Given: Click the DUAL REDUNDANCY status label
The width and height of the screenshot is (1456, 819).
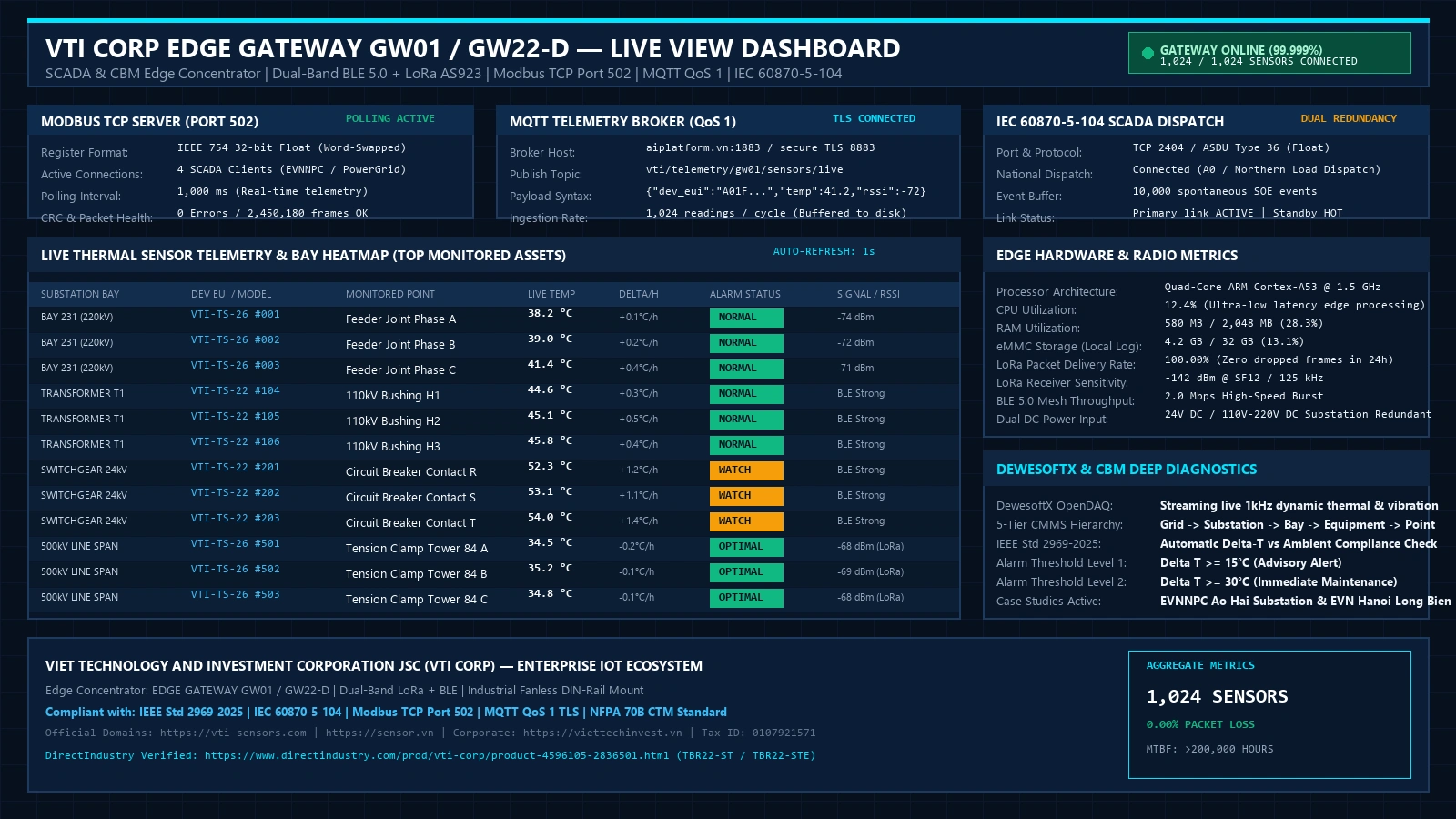Looking at the screenshot, I should tap(1349, 118).
